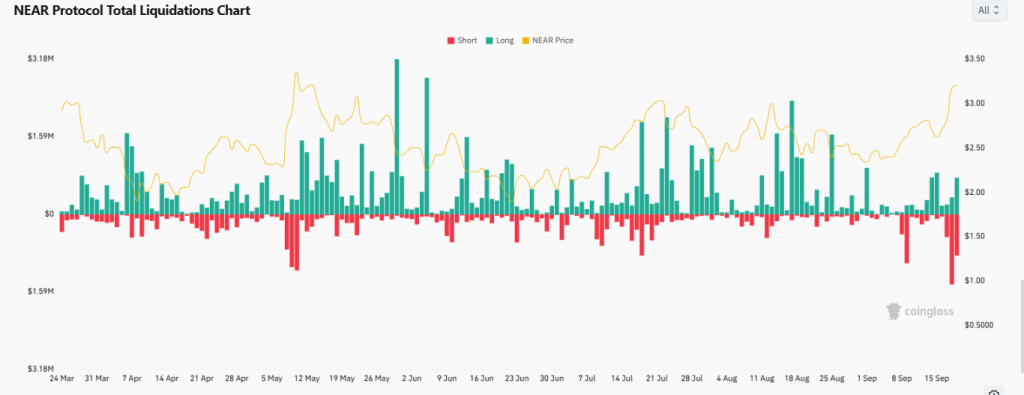Toggle the Long legend series

(x=500, y=40)
